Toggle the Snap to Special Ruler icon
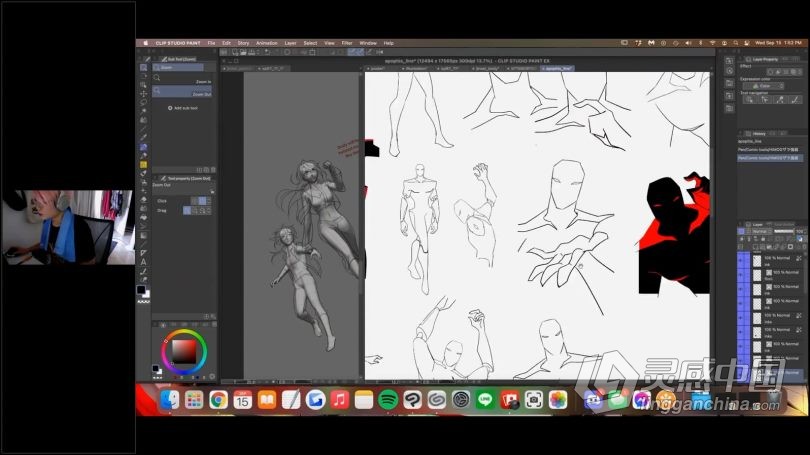810x455 pixels. click(x=360, y=52)
